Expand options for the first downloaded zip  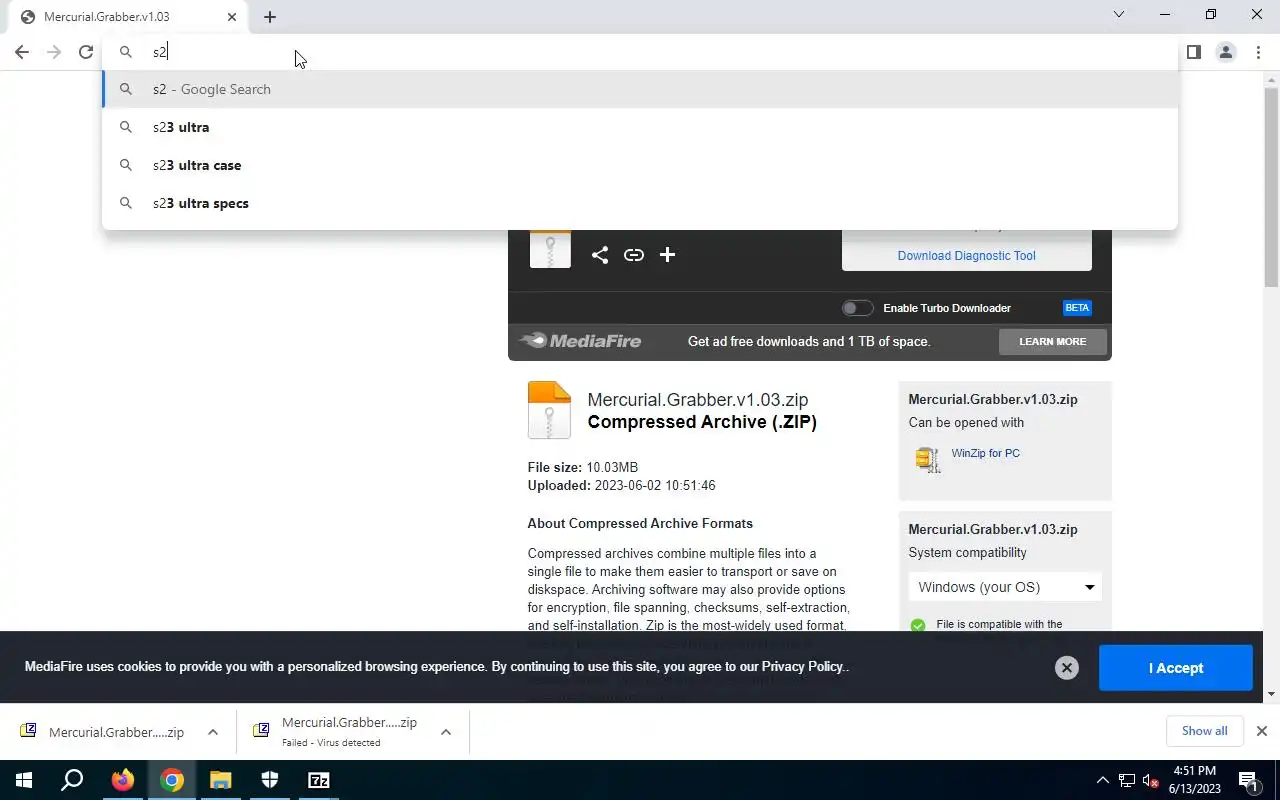(213, 732)
